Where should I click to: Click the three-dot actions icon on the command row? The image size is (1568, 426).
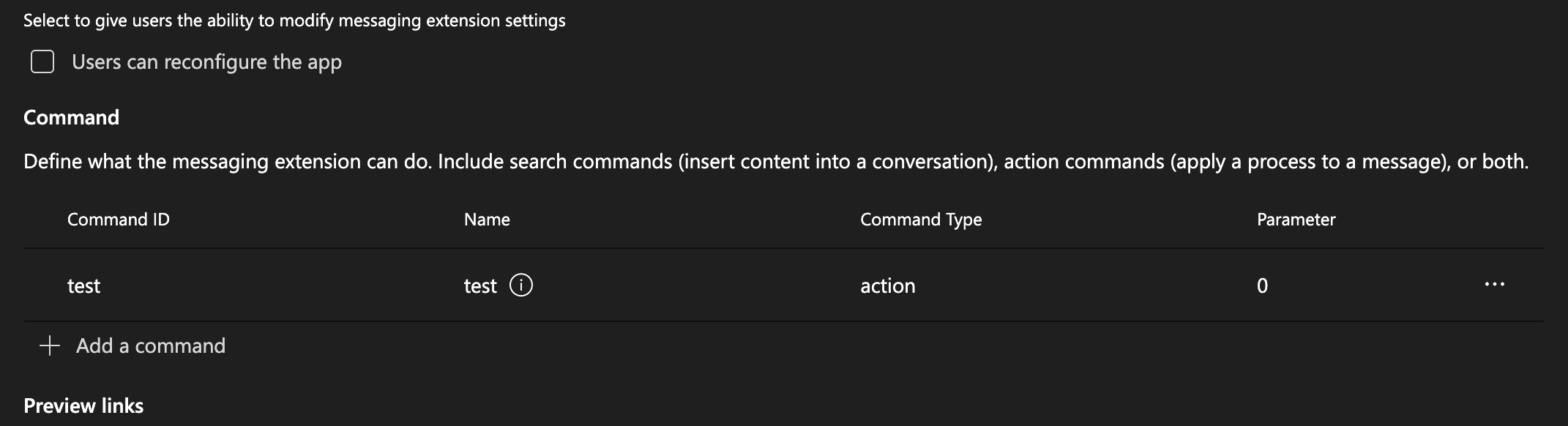click(1494, 285)
